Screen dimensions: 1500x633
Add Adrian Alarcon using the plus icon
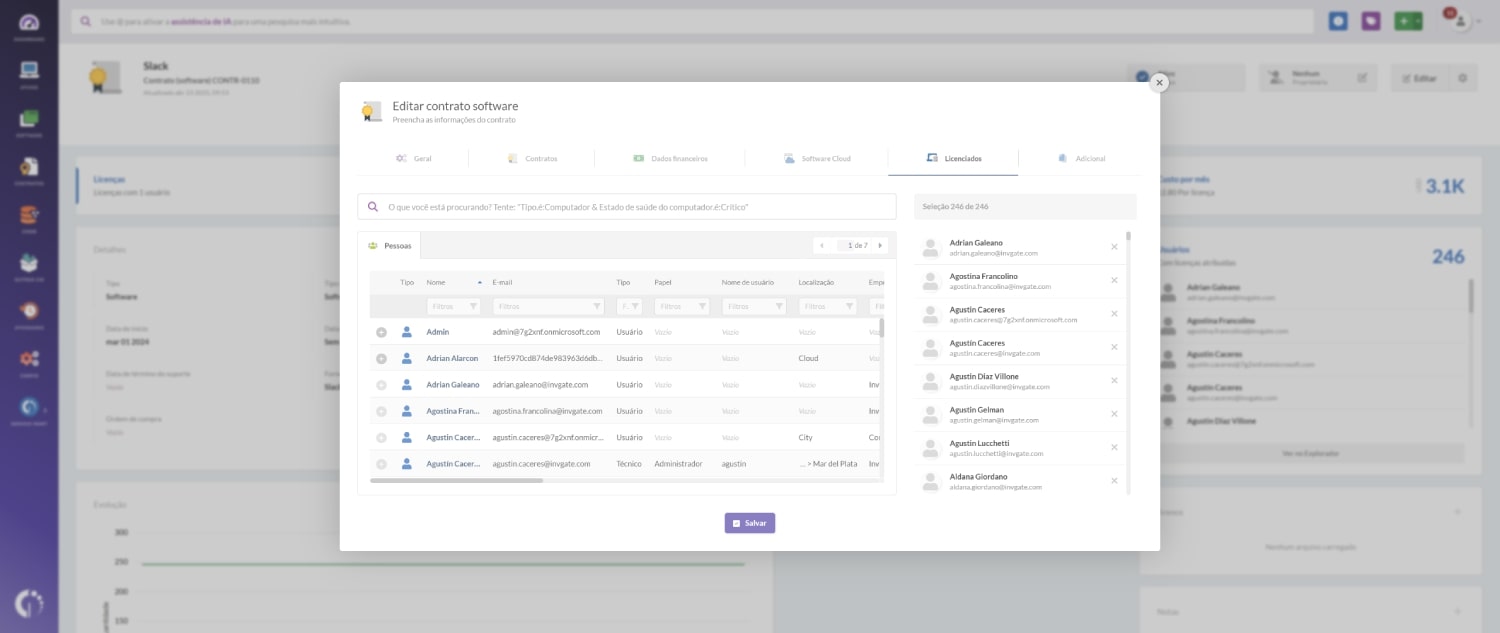coord(381,358)
